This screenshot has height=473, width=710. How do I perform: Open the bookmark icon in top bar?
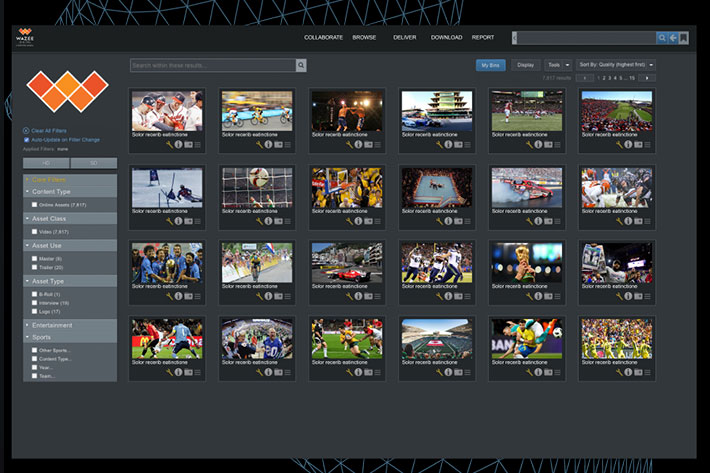coord(684,38)
